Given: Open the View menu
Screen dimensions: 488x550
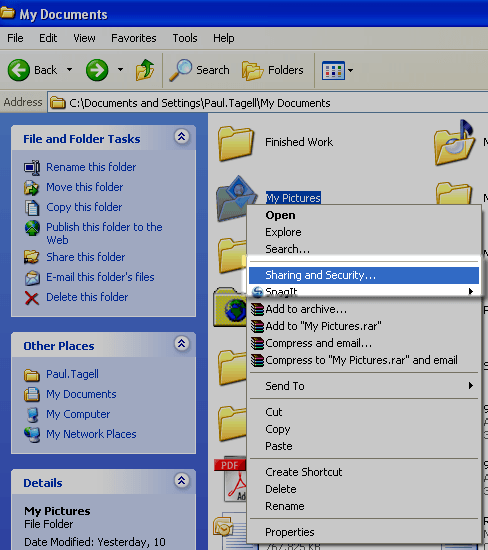Looking at the screenshot, I should [84, 38].
